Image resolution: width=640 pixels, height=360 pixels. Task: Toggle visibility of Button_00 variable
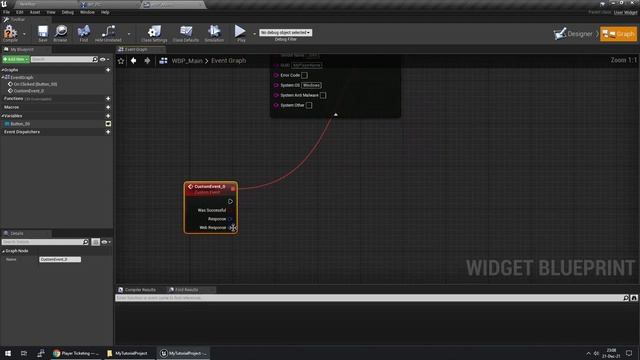pyautogui.click(x=108, y=124)
